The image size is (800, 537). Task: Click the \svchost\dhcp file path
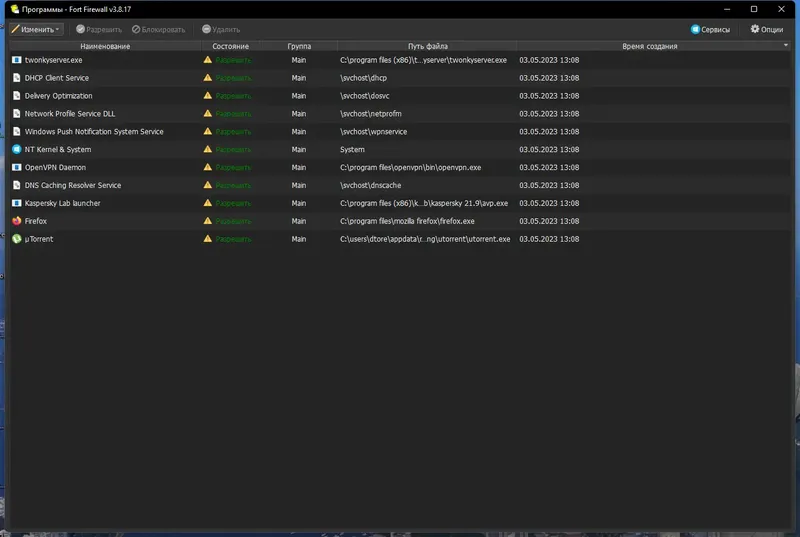[363, 78]
